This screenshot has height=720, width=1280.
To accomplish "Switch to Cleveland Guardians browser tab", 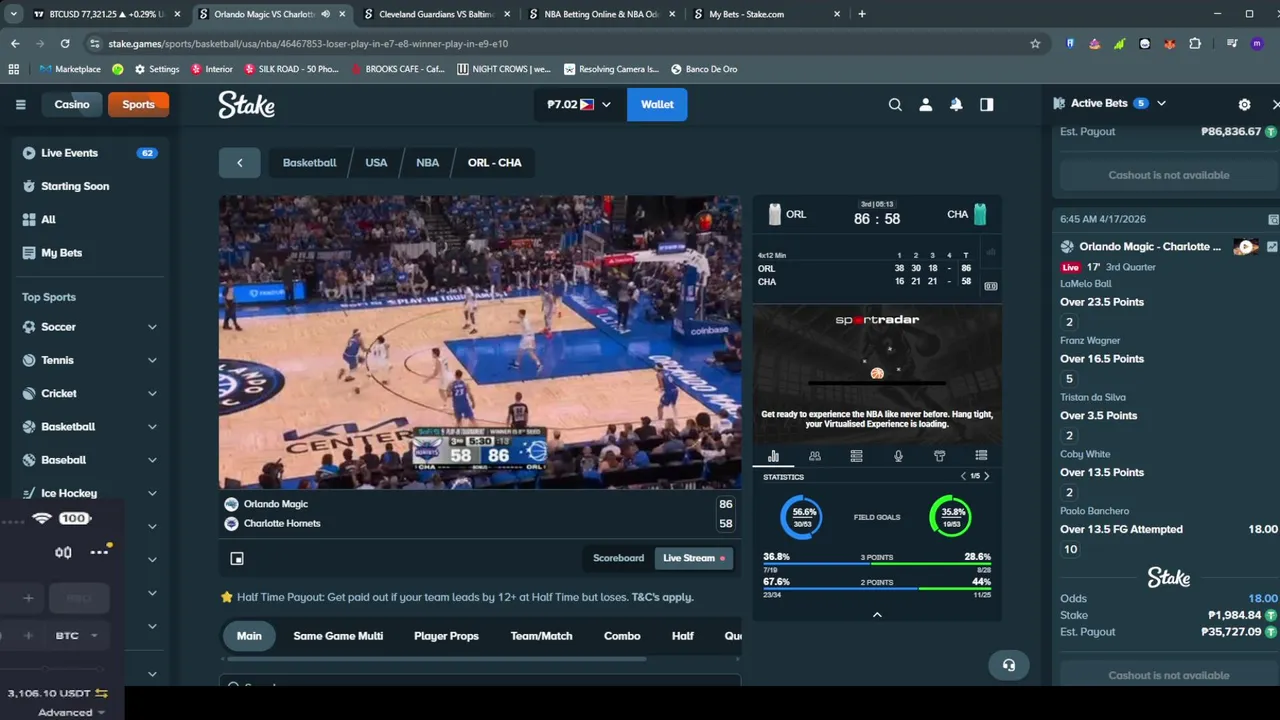I will (436, 14).
